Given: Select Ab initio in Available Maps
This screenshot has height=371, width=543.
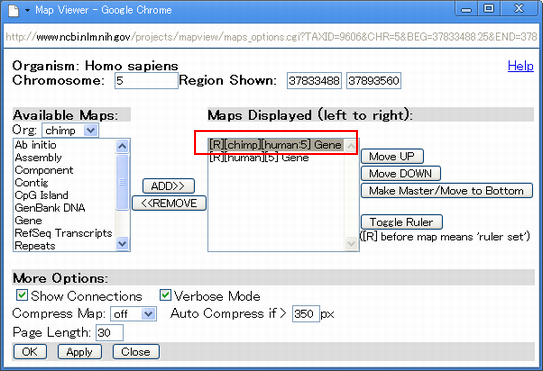Looking at the screenshot, I should pyautogui.click(x=65, y=145).
